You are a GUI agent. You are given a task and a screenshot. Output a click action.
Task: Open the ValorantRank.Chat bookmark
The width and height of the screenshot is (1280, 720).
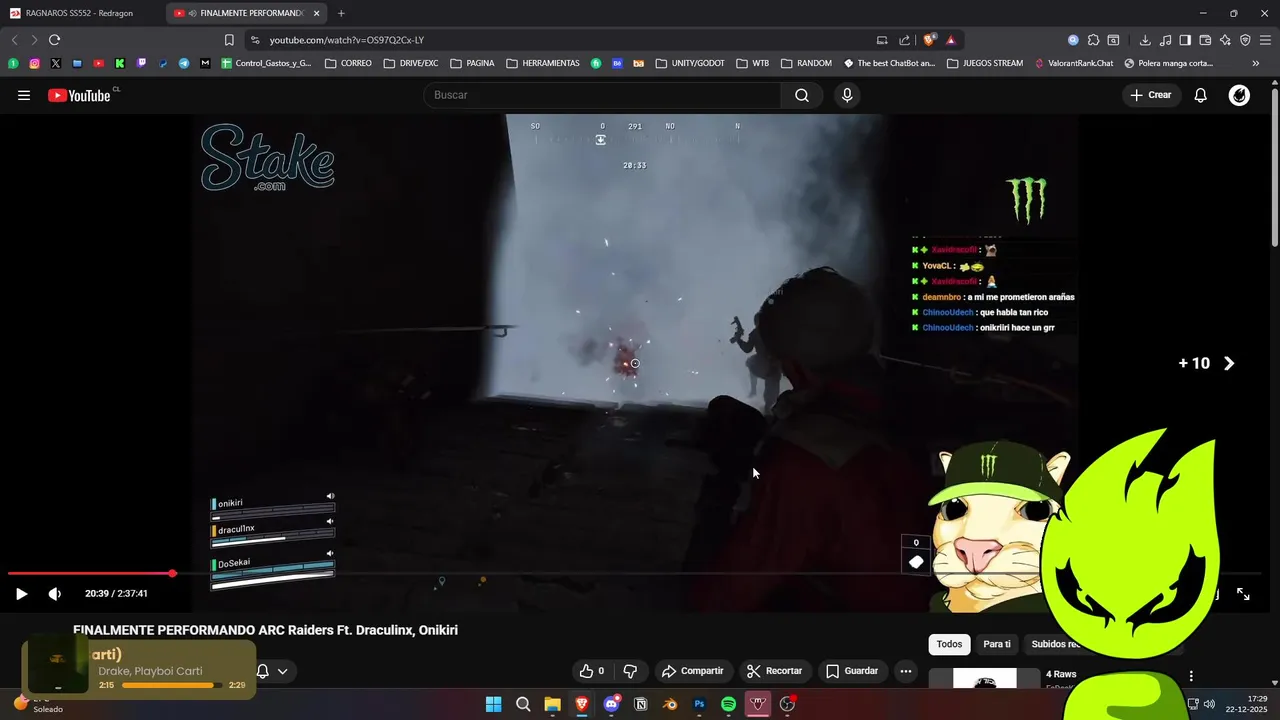1073,63
